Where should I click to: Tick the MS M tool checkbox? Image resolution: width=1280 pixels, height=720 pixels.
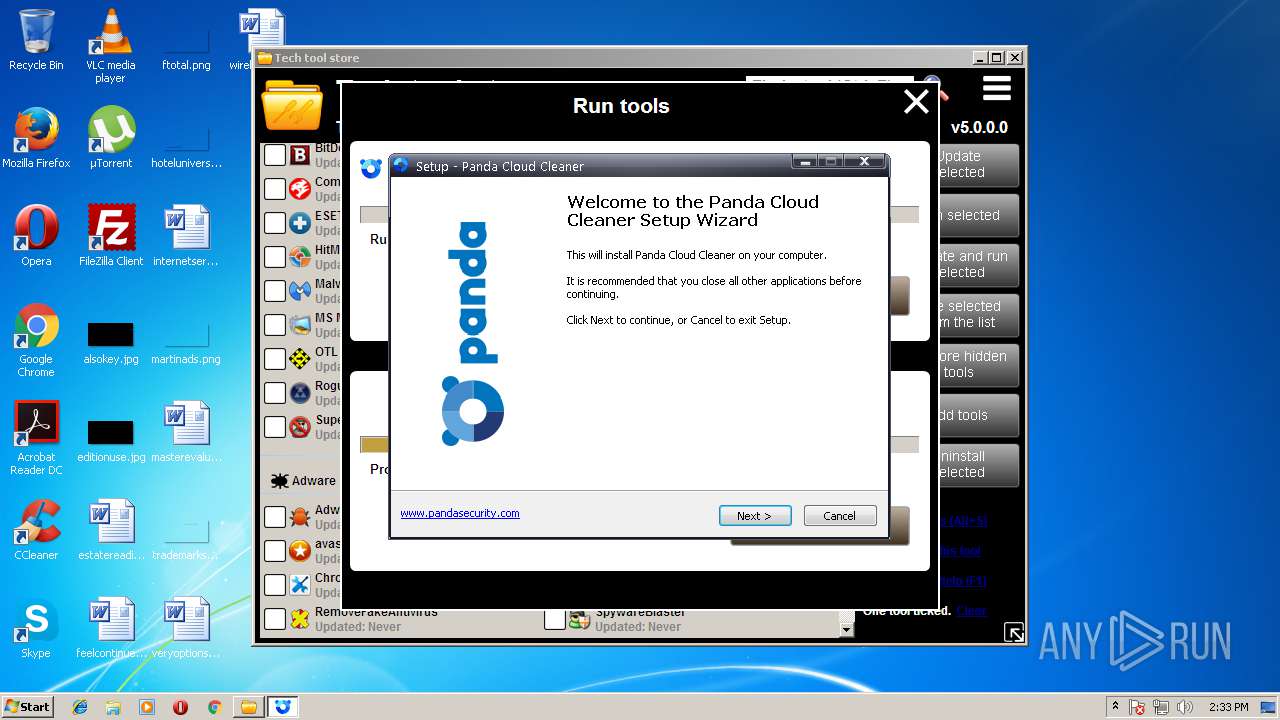click(275, 325)
